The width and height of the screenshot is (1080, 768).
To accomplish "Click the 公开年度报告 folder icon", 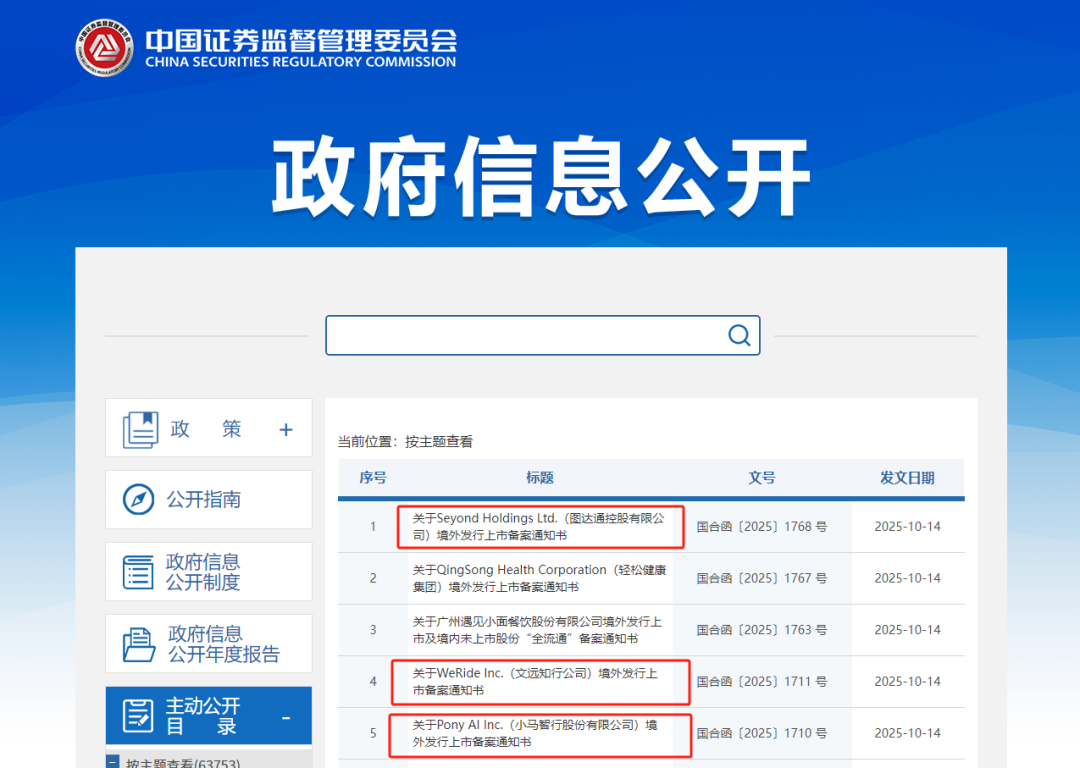I will (138, 644).
